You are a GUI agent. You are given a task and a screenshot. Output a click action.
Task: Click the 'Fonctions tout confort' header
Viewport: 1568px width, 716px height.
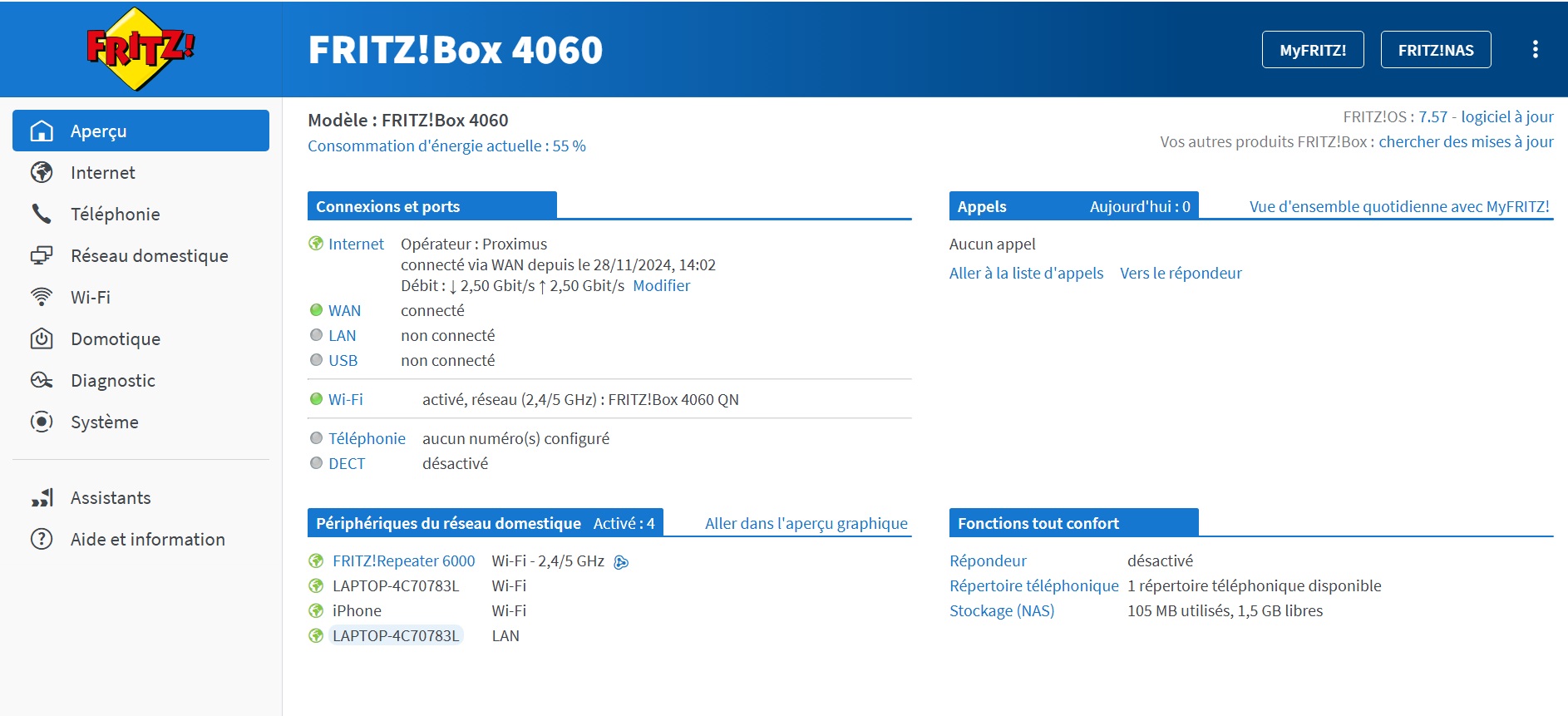pyautogui.click(x=1074, y=523)
